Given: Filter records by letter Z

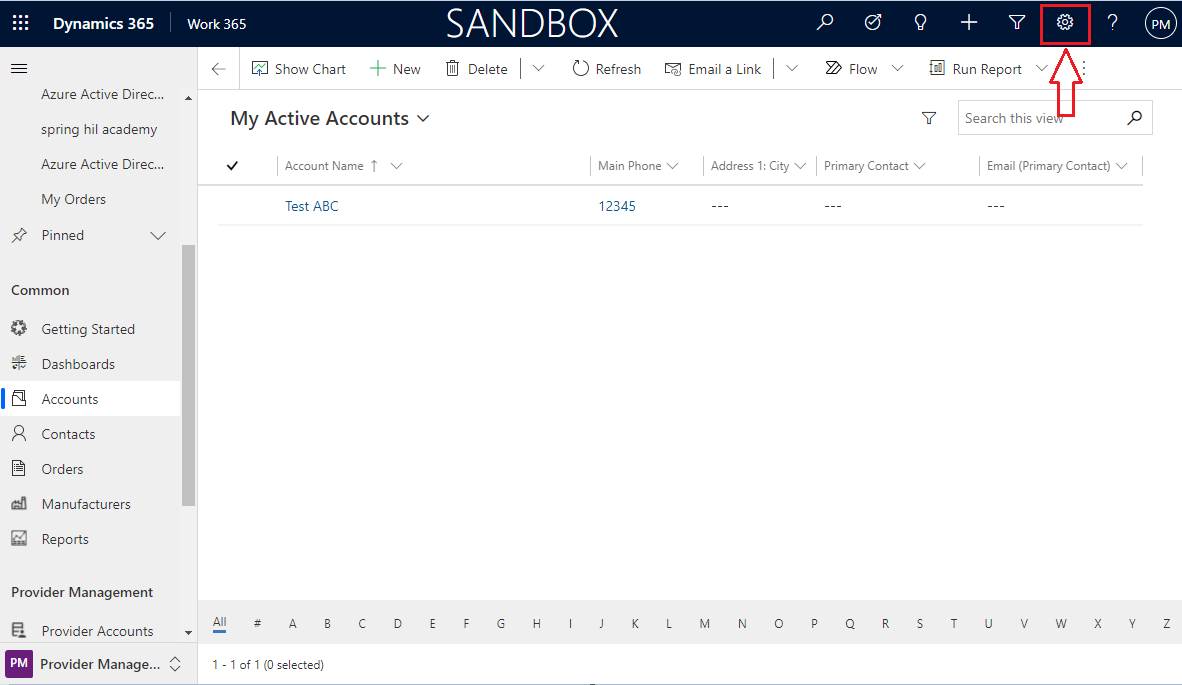Looking at the screenshot, I should (x=1166, y=623).
